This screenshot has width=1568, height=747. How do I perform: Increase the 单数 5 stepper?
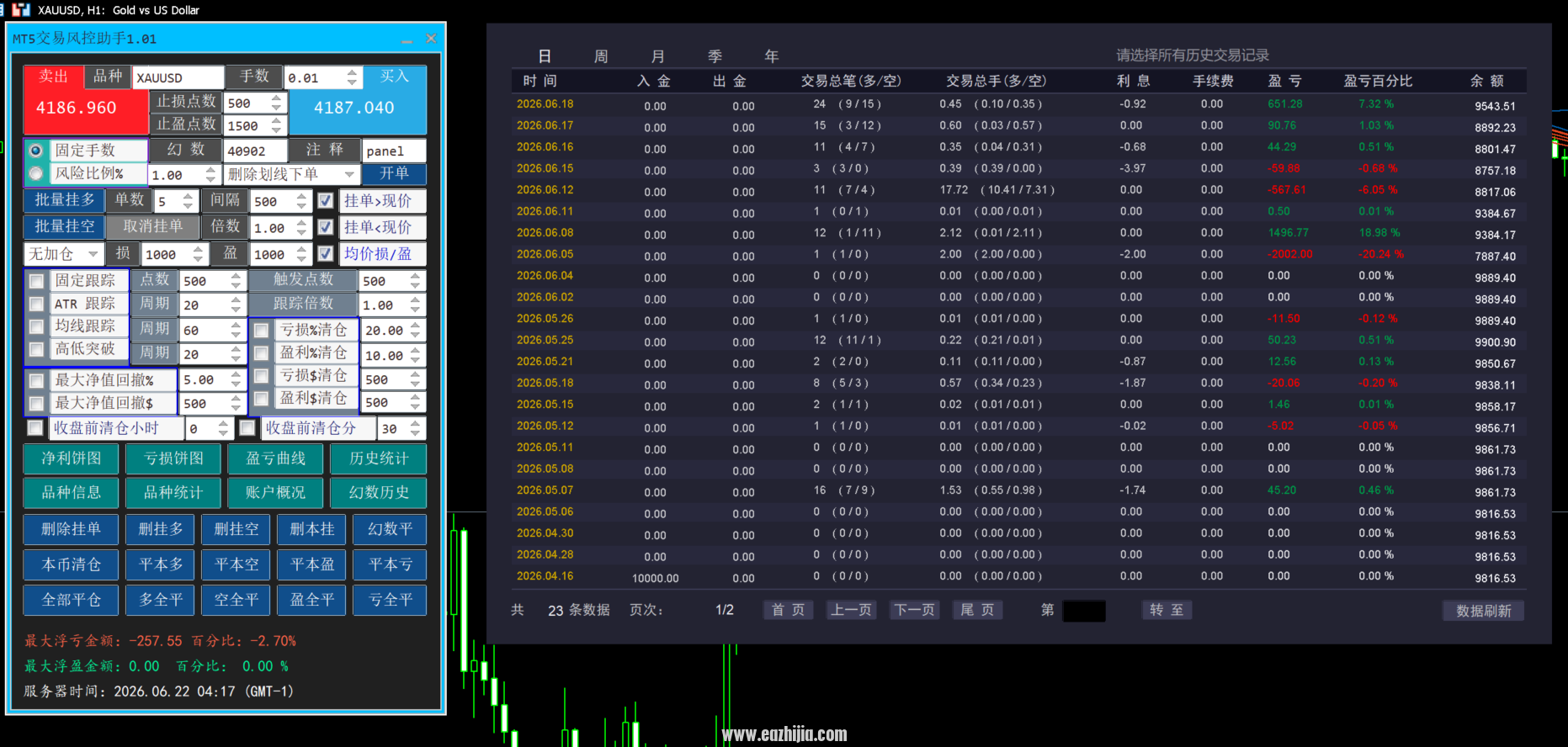[188, 196]
